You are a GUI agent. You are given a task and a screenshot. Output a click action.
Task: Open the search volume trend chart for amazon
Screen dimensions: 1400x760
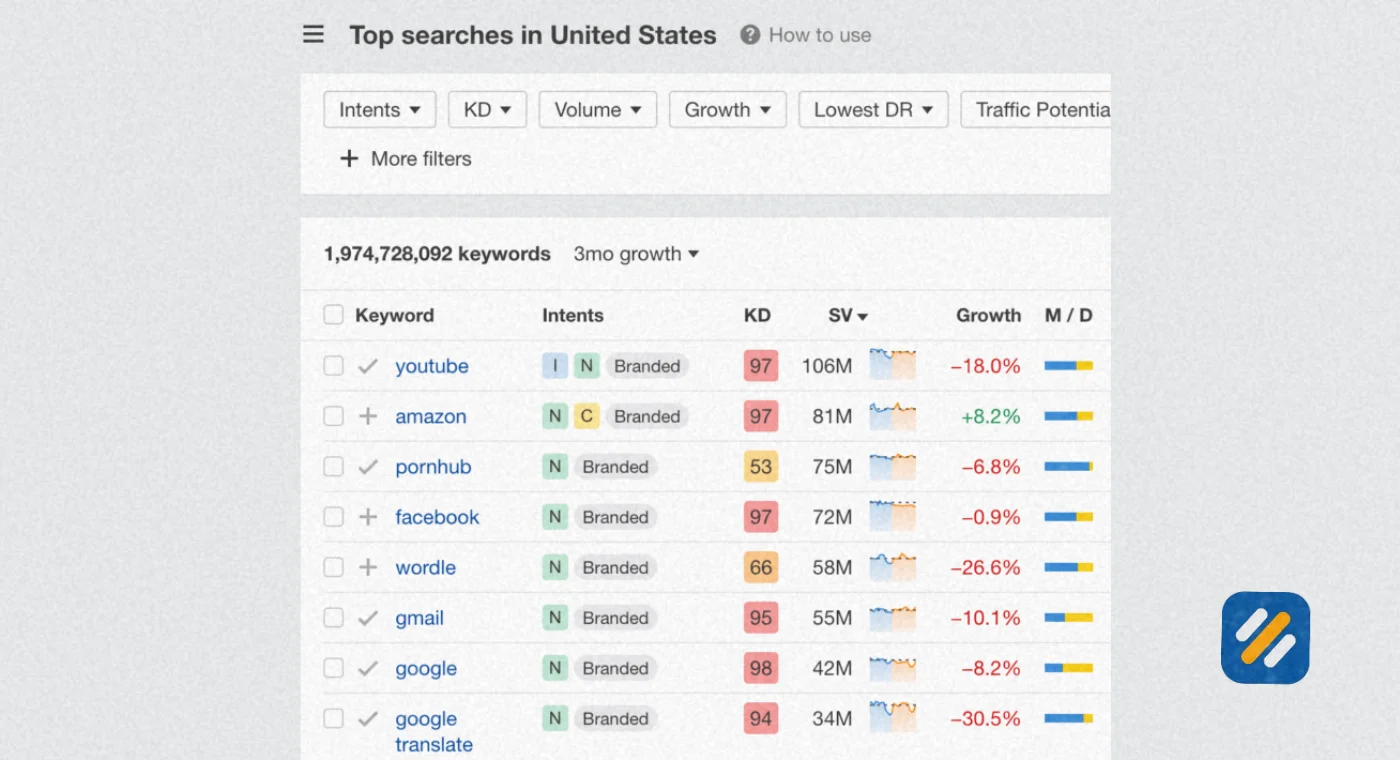coord(892,415)
